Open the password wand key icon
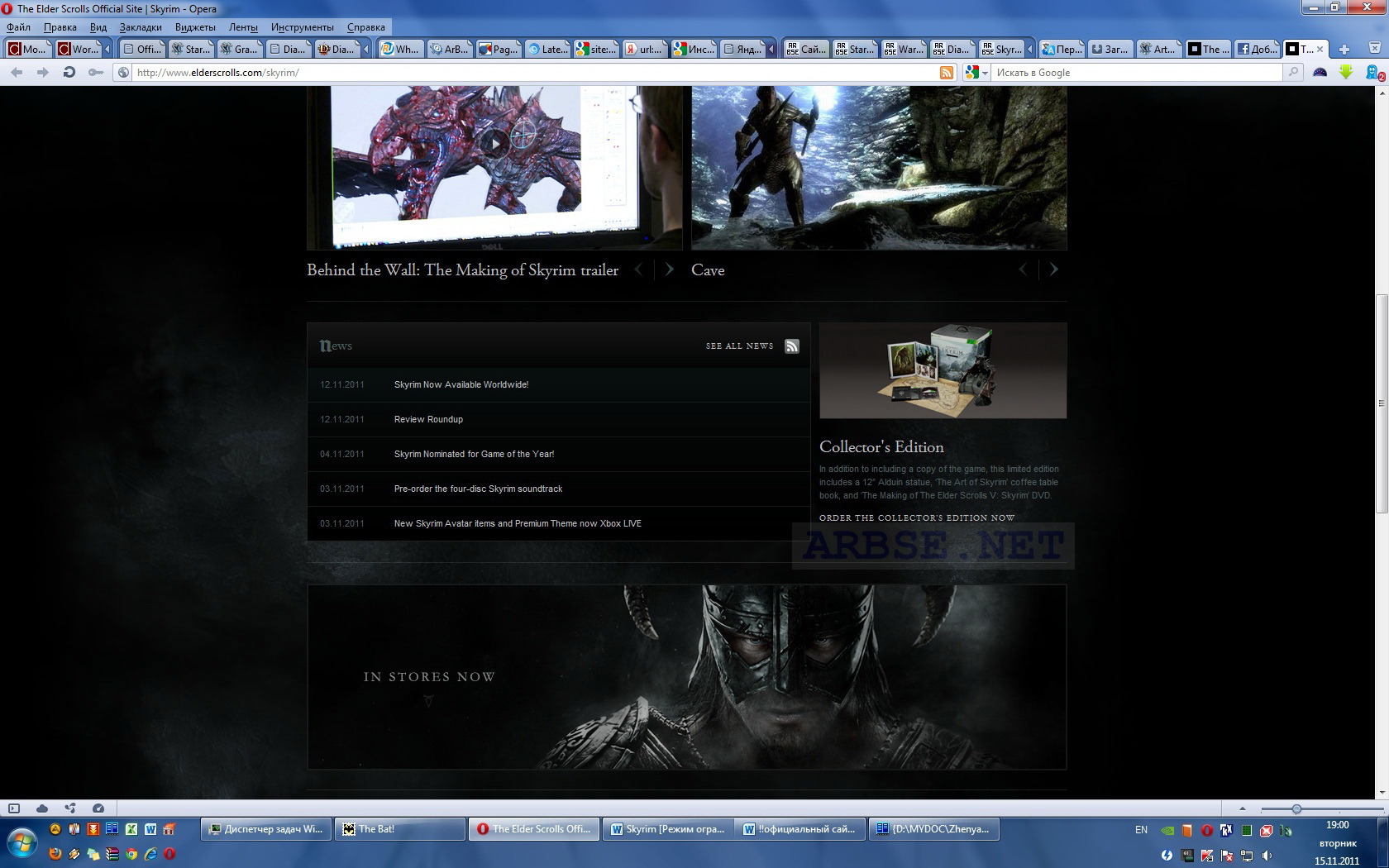Image resolution: width=1389 pixels, height=868 pixels. coord(96,73)
